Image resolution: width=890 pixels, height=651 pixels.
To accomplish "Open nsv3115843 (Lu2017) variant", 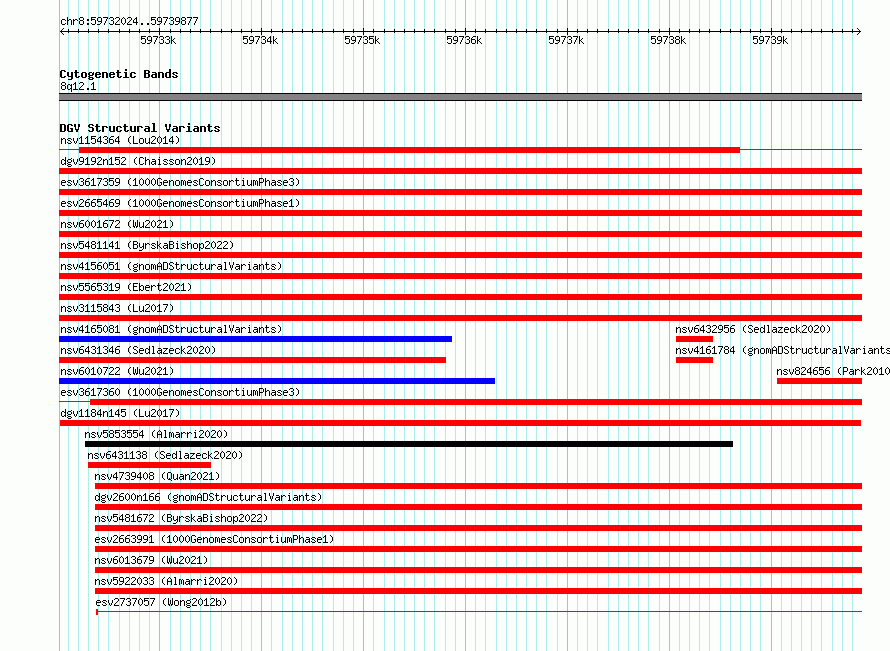I will 117,308.
